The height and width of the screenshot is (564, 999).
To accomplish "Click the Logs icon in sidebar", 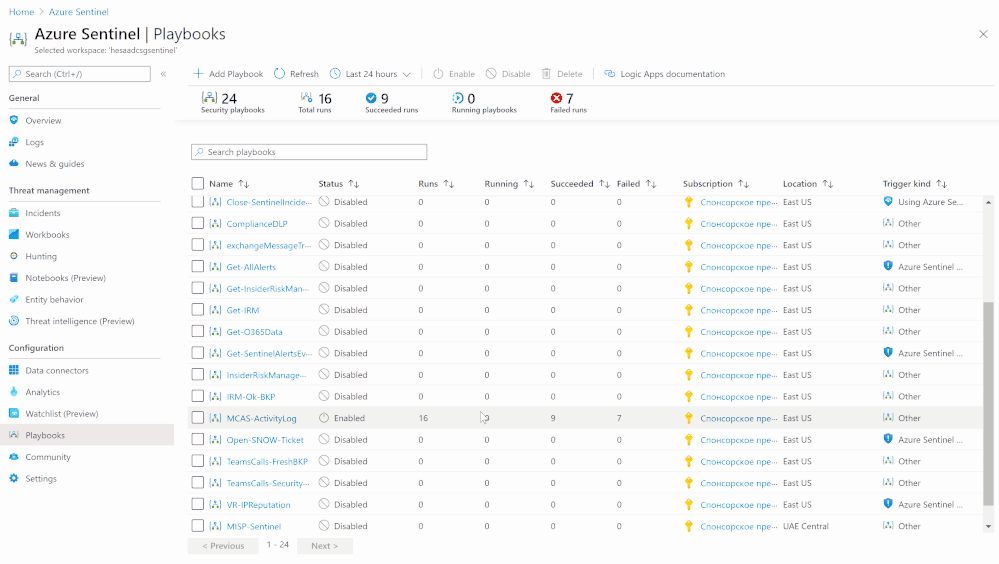I will click(14, 141).
